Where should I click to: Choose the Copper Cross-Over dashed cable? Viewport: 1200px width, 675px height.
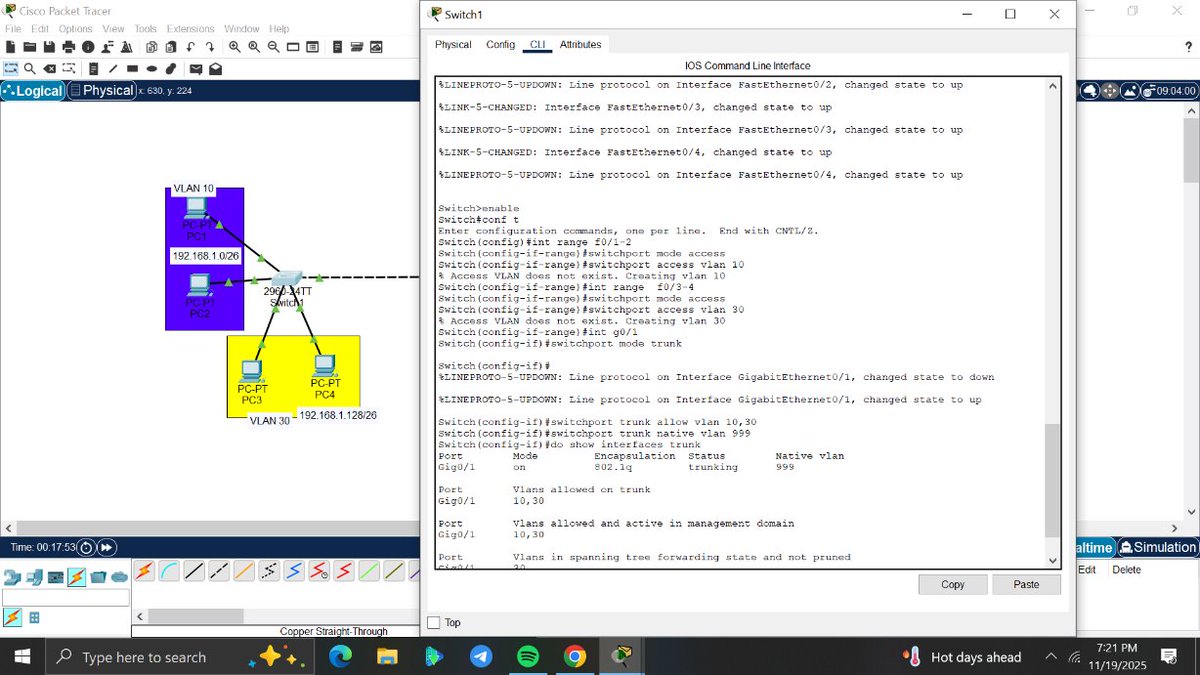click(218, 570)
